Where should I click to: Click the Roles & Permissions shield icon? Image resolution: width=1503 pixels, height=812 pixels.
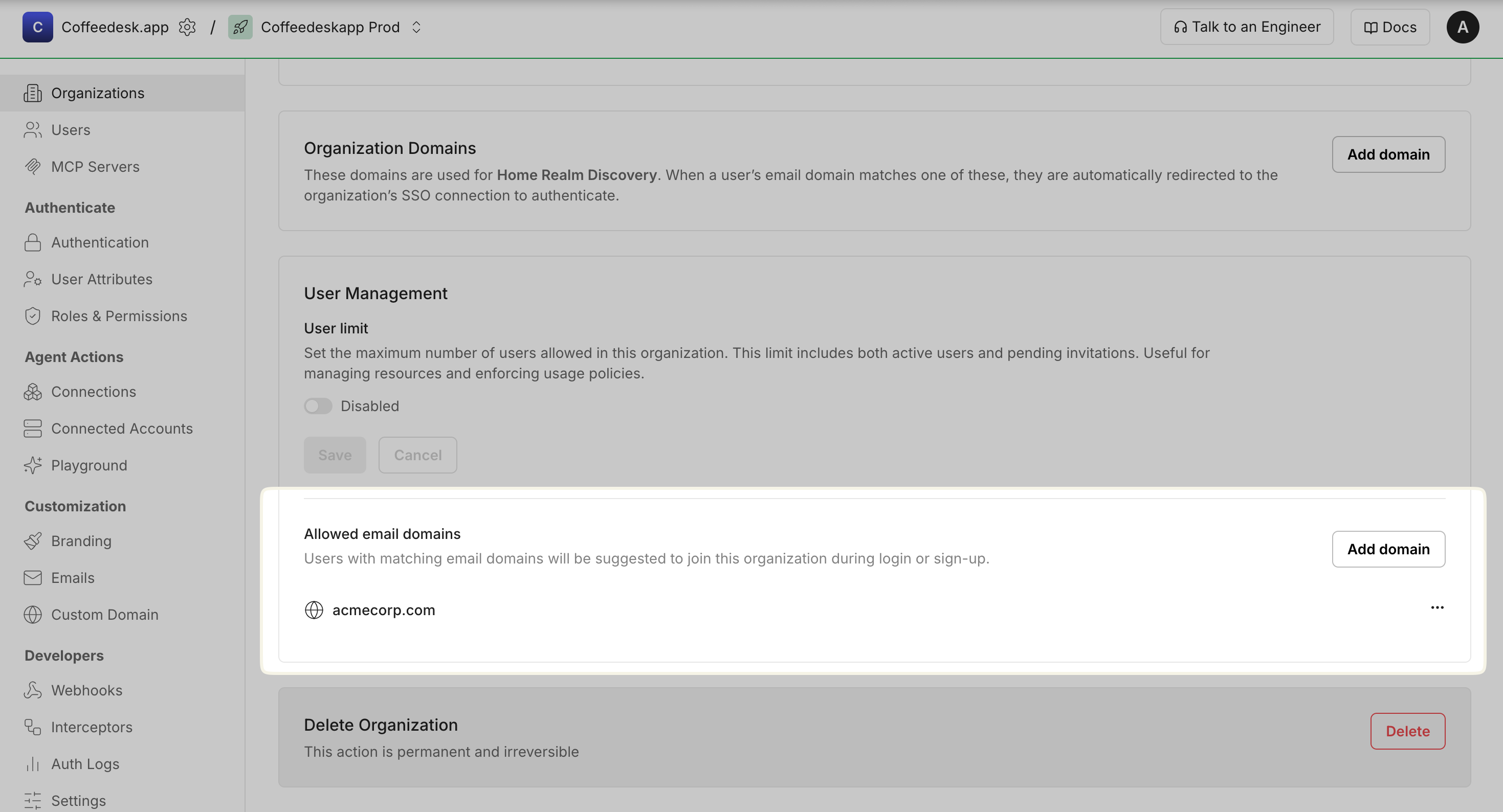33,315
